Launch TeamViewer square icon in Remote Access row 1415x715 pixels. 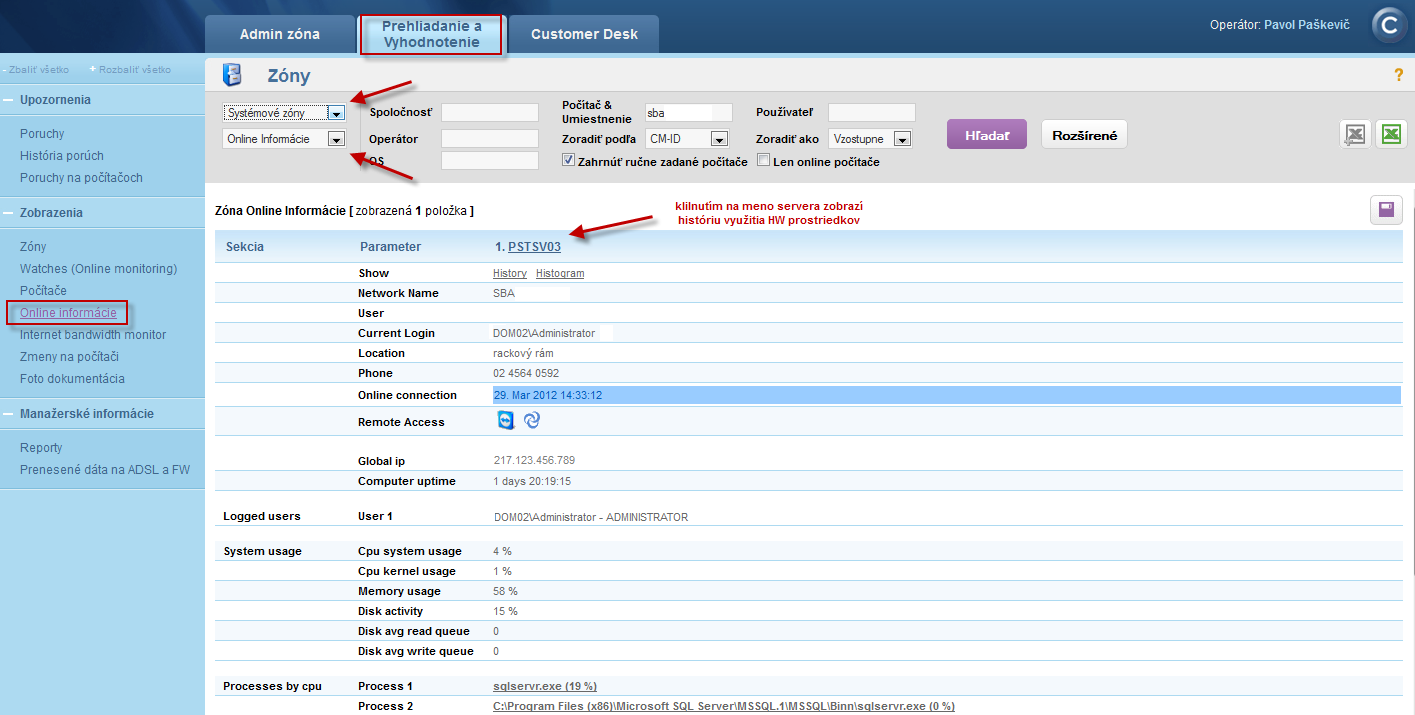point(506,421)
